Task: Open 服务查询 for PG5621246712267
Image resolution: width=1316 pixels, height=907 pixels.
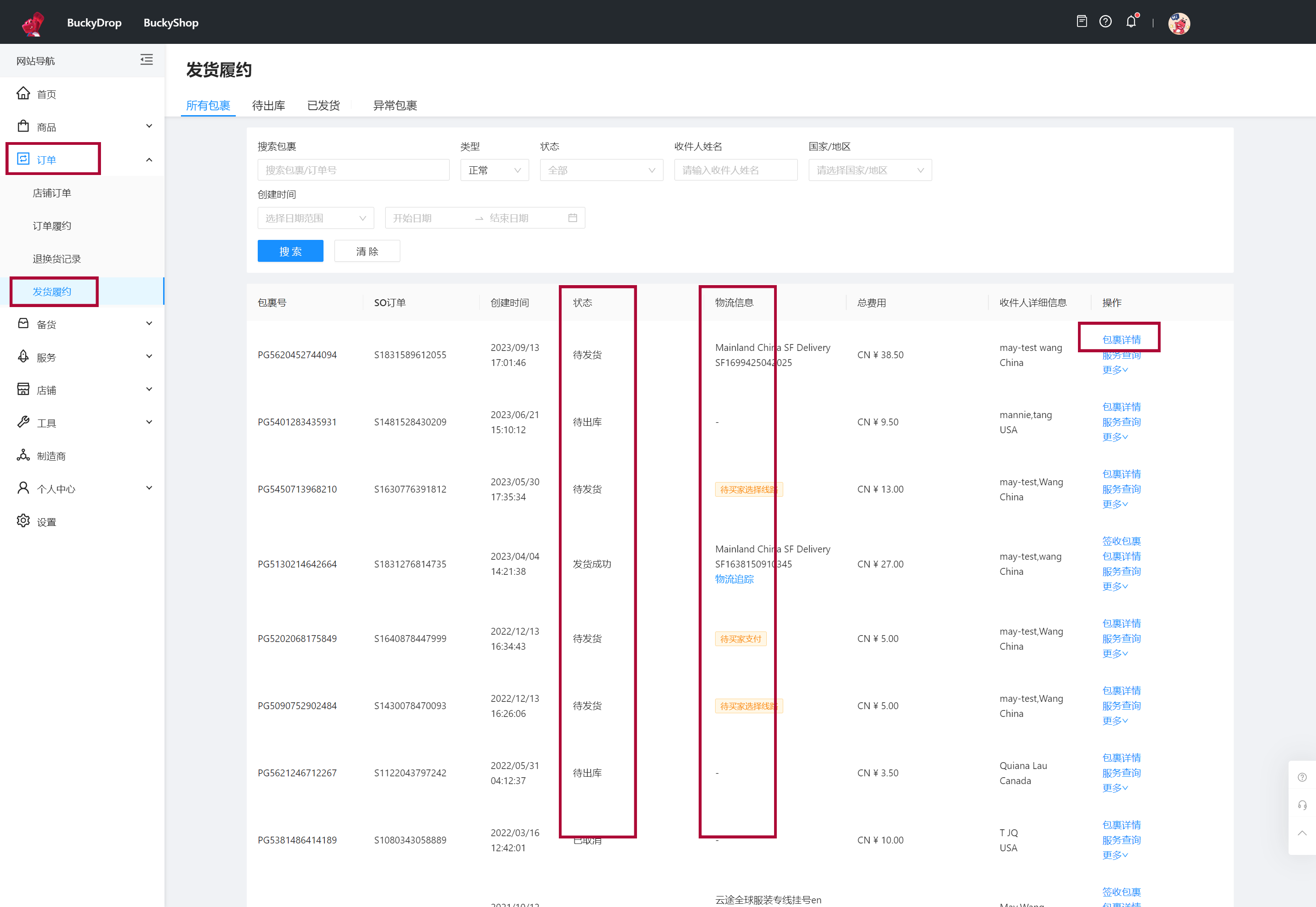Action: (x=1121, y=773)
